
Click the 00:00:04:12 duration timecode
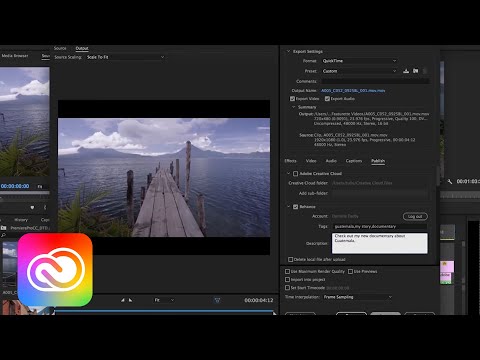(x=259, y=300)
